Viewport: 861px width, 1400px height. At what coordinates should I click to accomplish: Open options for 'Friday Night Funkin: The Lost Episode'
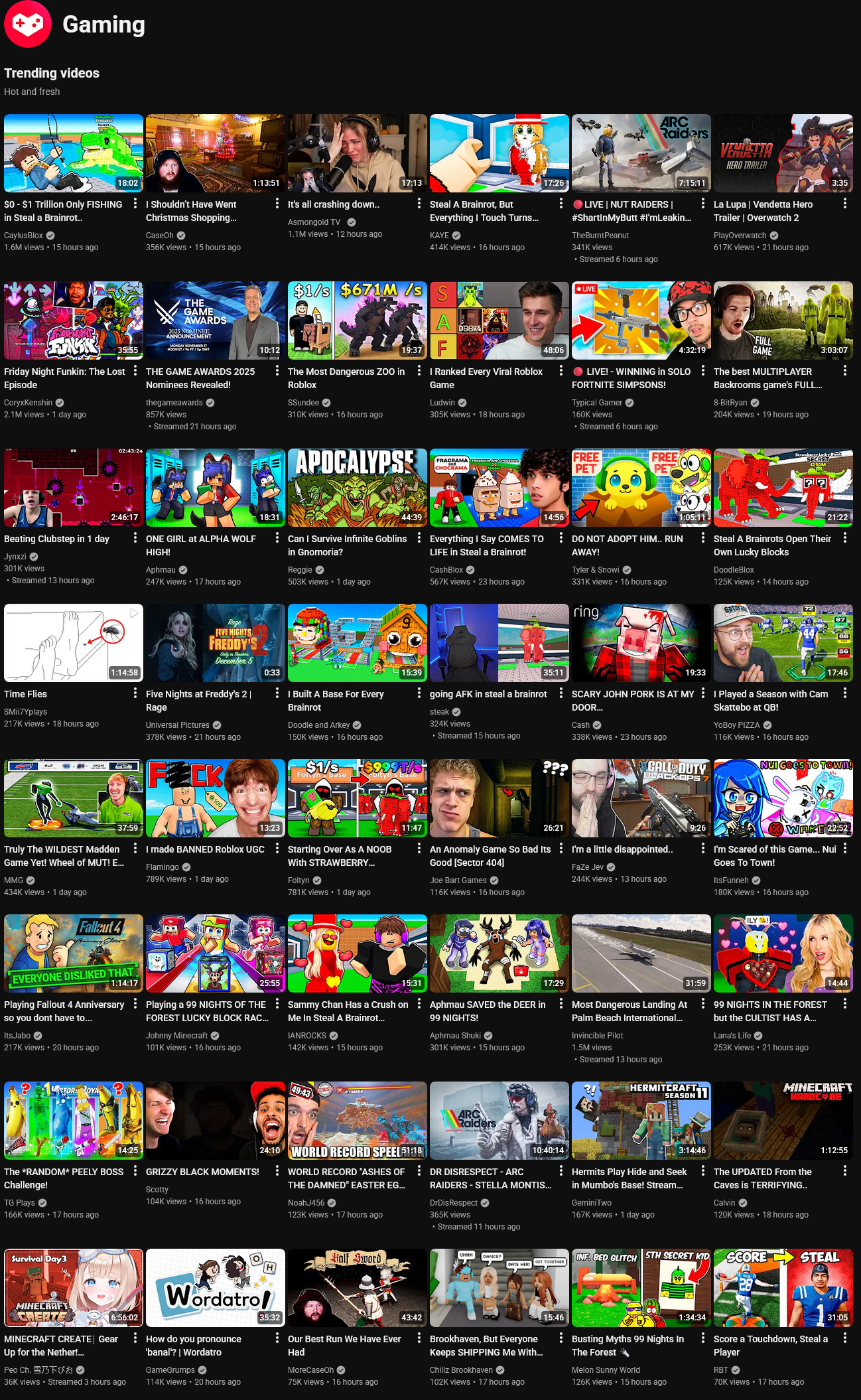pyautogui.click(x=135, y=371)
